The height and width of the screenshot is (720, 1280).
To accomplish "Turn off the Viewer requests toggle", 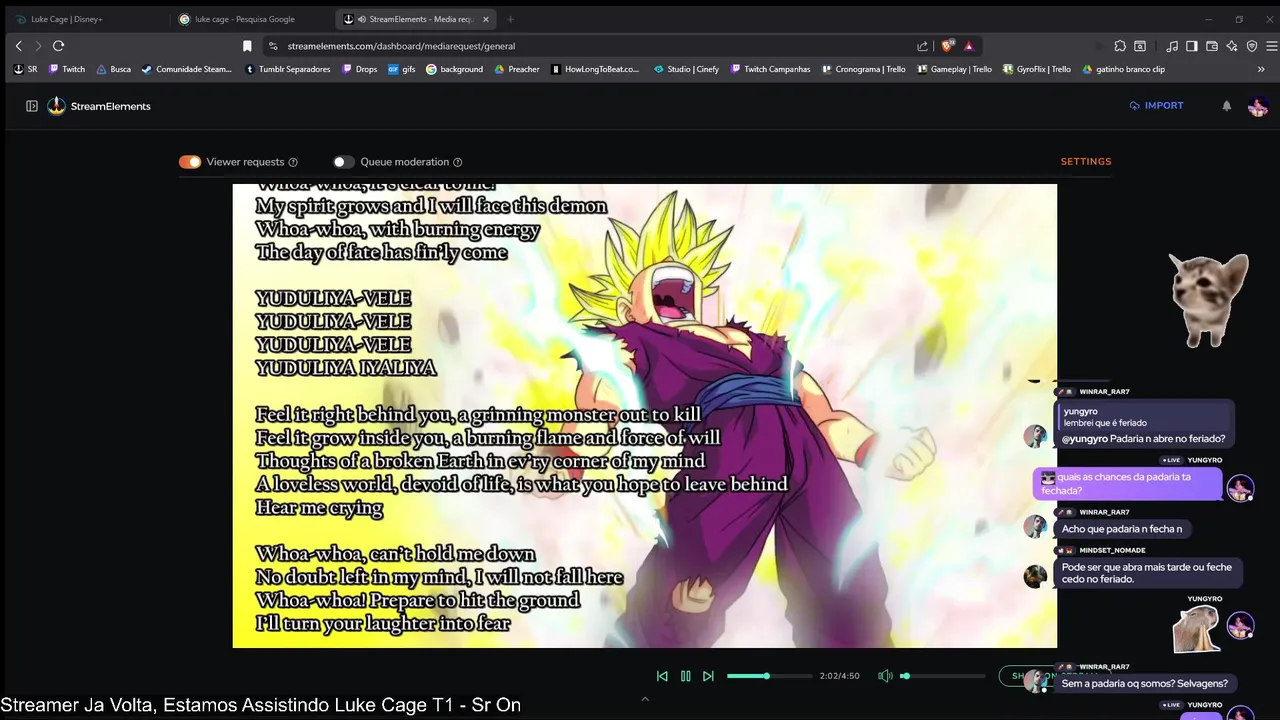I will 190,162.
